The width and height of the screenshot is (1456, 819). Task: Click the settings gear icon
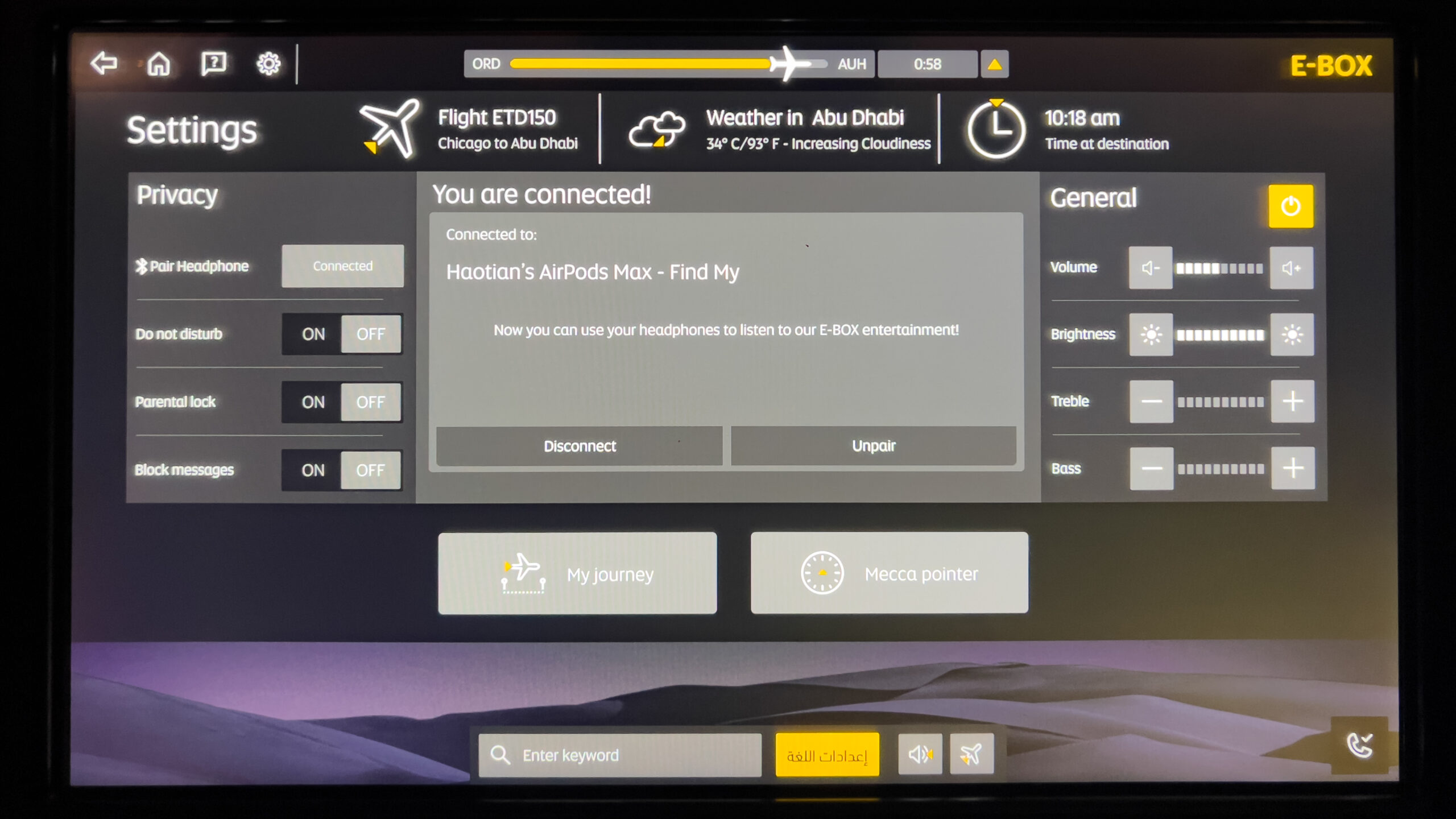[268, 64]
